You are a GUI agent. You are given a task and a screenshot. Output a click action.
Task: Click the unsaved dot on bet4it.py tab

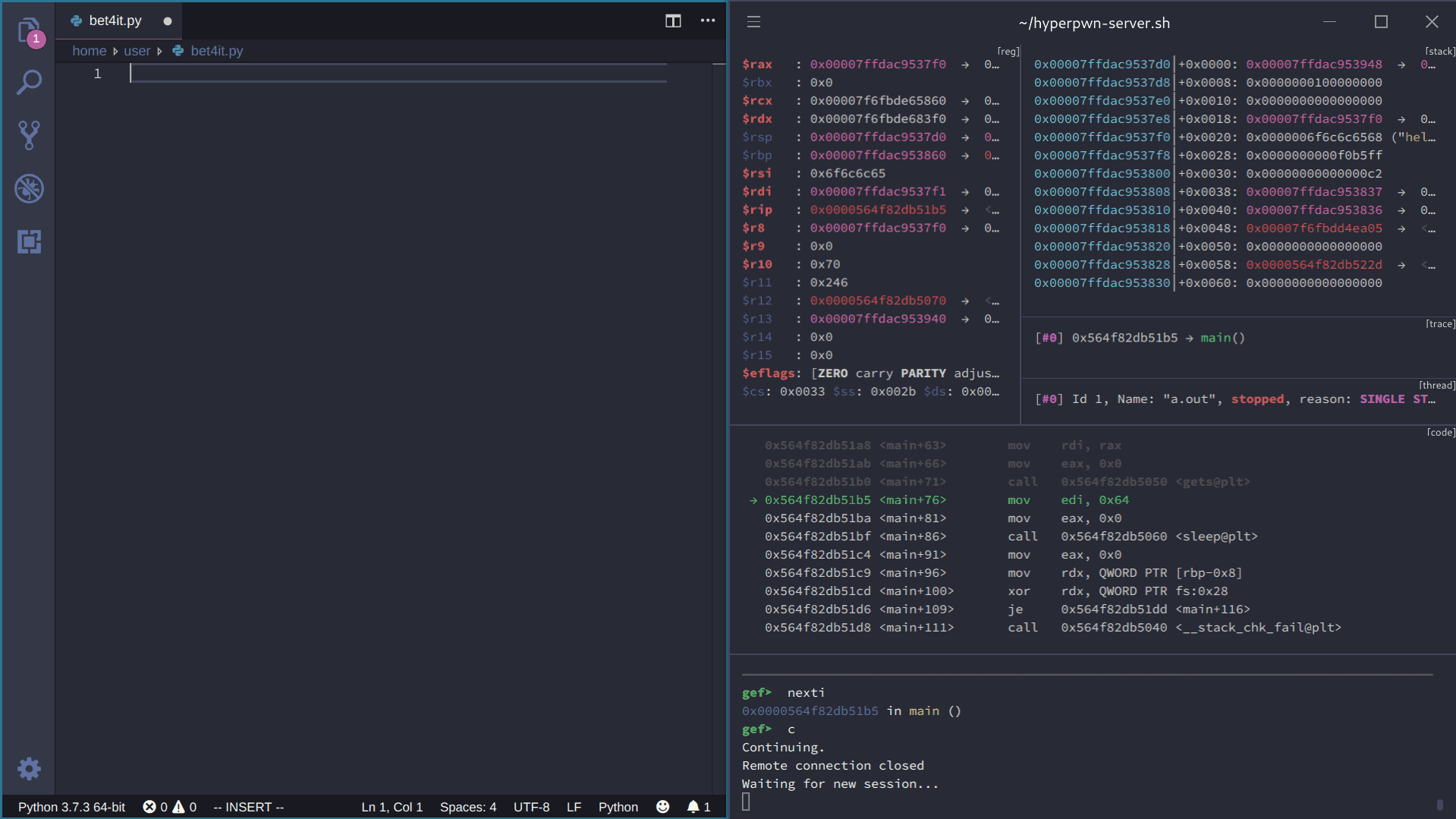point(168,21)
